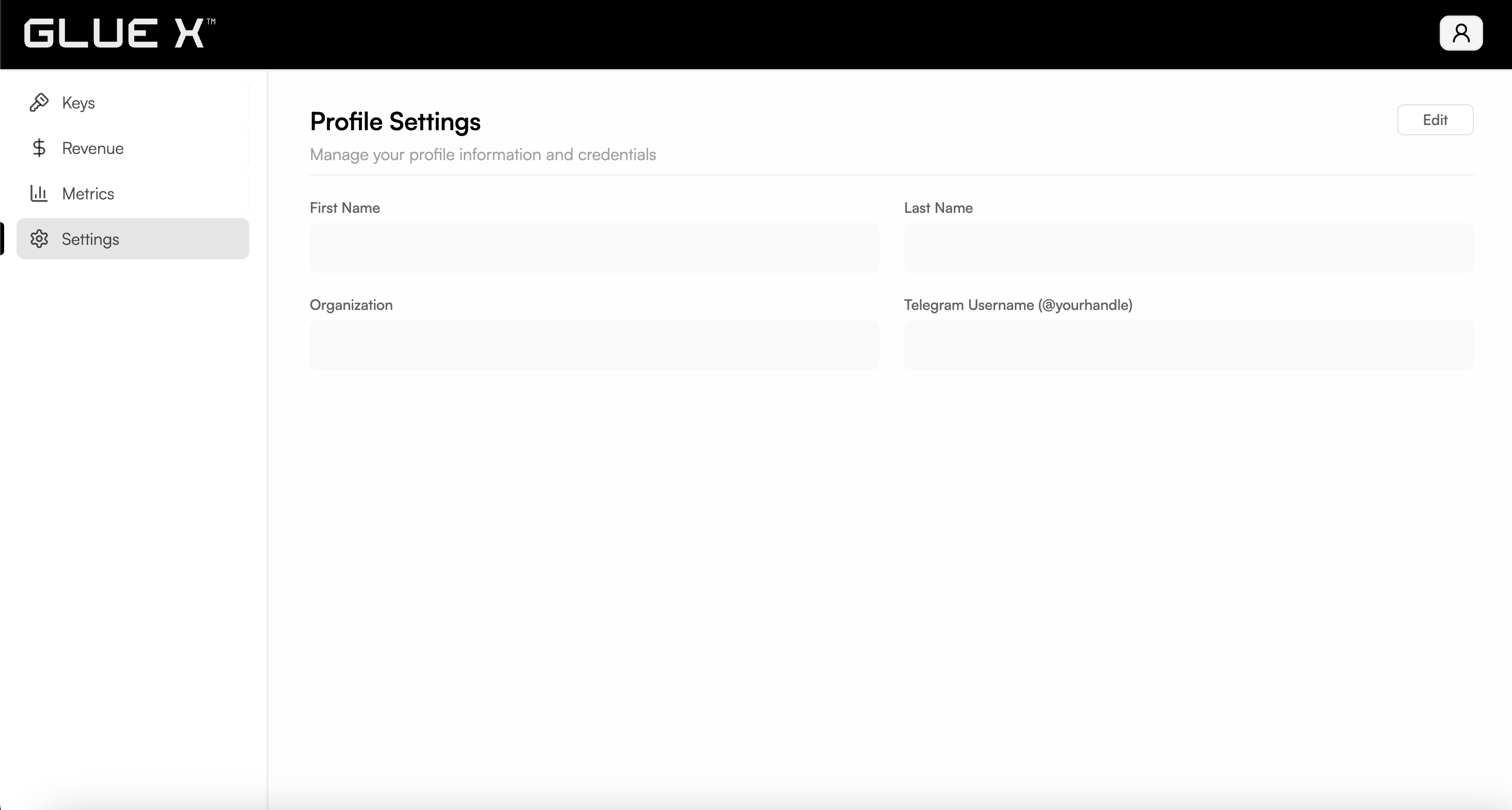The width and height of the screenshot is (1512, 810).
Task: Open the Keys section in sidebar
Action: click(x=78, y=103)
